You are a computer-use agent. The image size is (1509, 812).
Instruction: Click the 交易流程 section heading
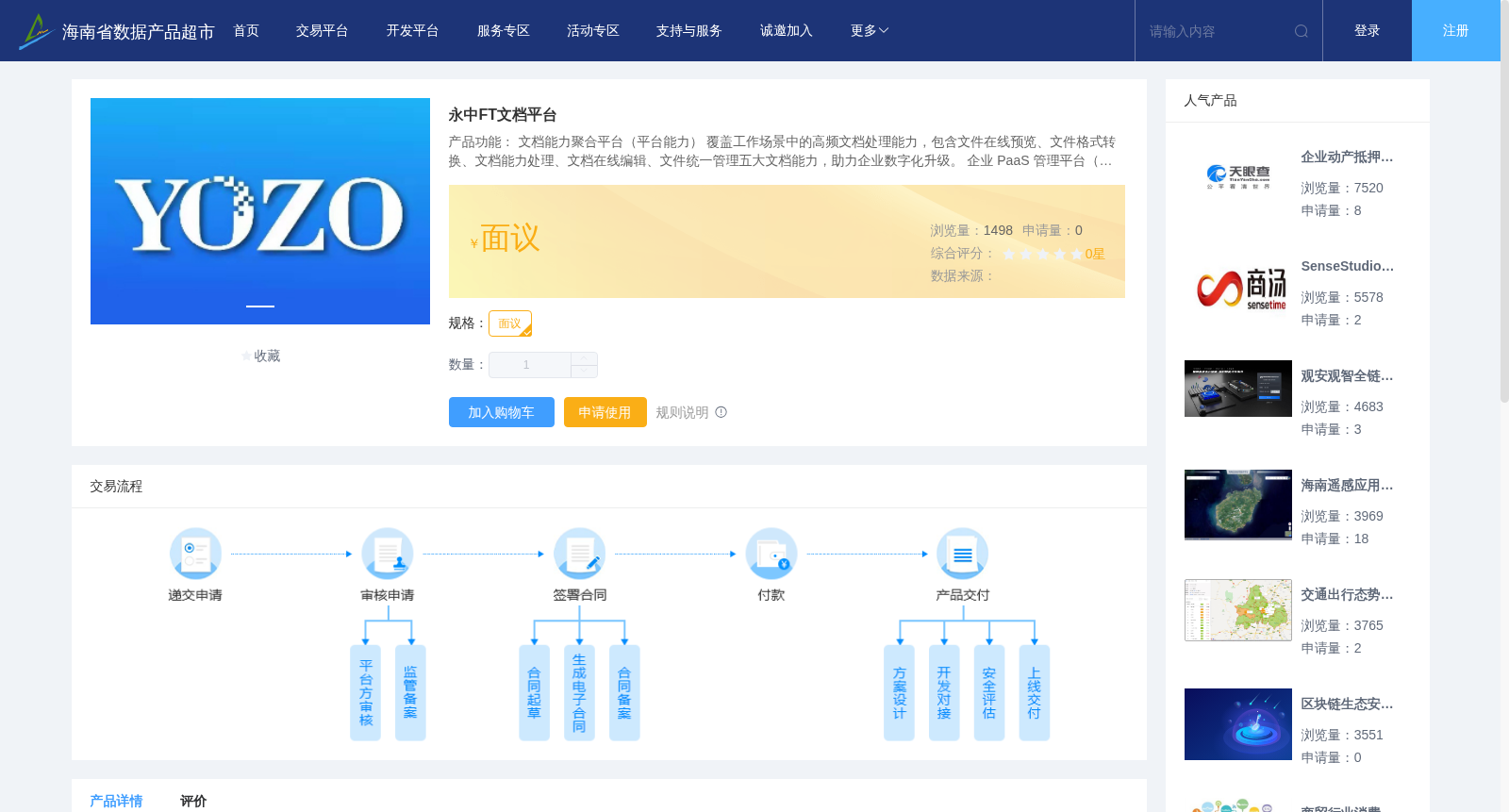tap(116, 487)
